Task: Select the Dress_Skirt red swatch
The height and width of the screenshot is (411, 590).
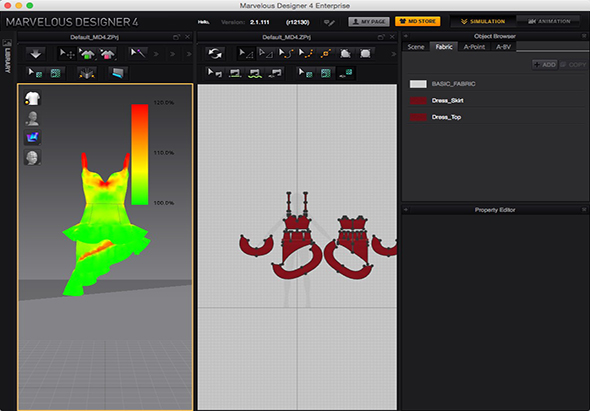Action: coord(418,100)
